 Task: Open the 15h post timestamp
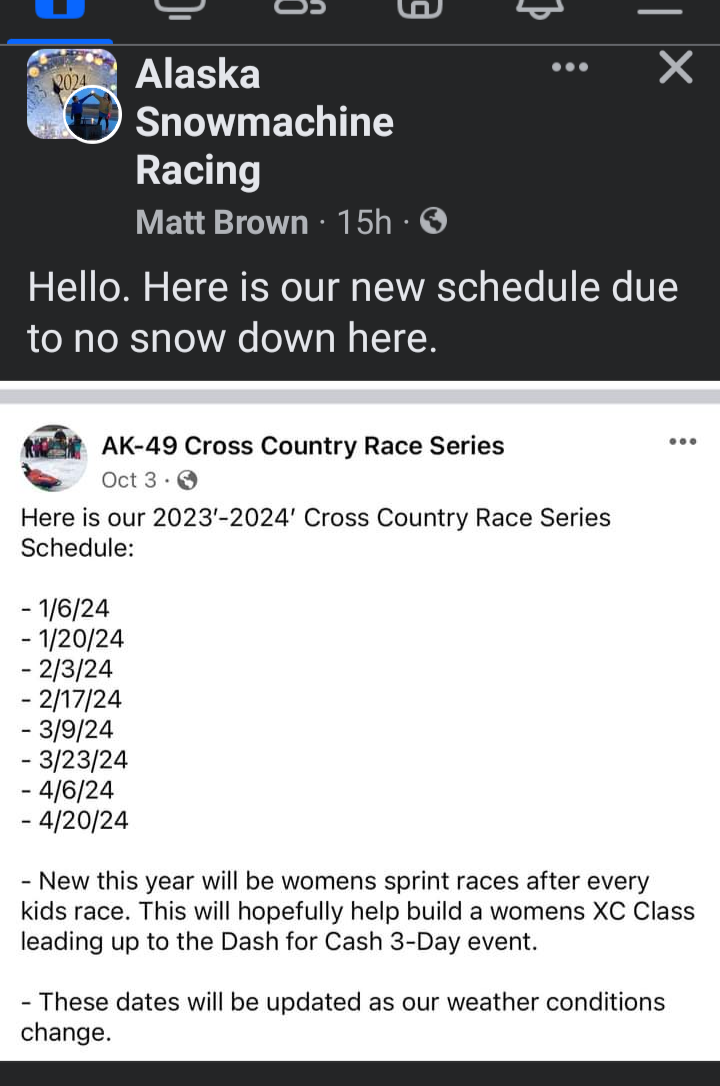pos(364,222)
